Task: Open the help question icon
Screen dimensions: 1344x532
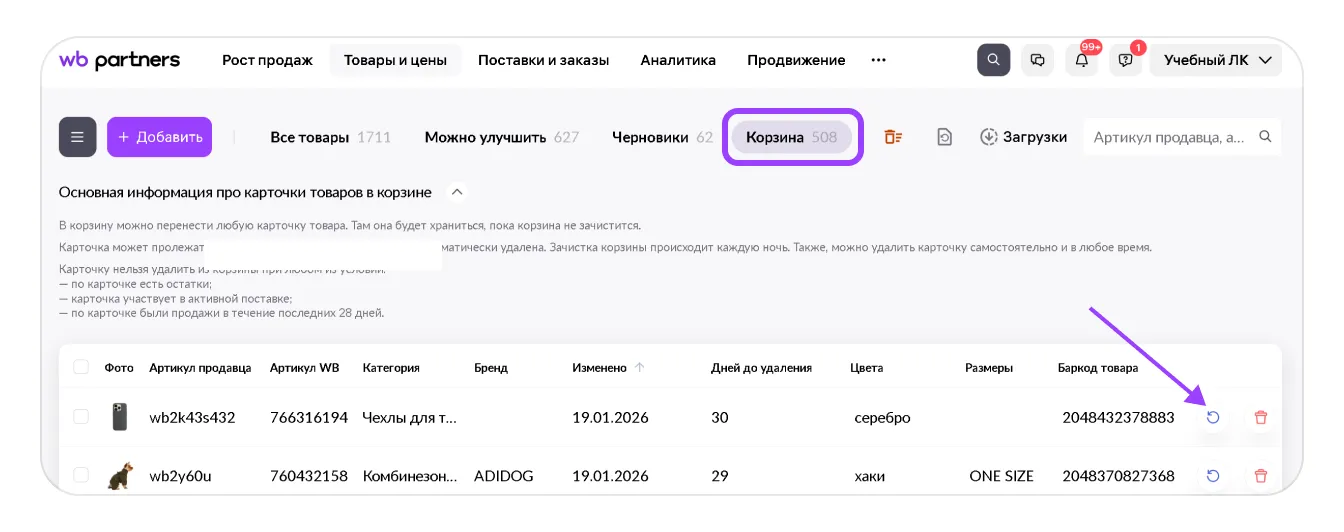Action: pyautogui.click(x=1126, y=60)
